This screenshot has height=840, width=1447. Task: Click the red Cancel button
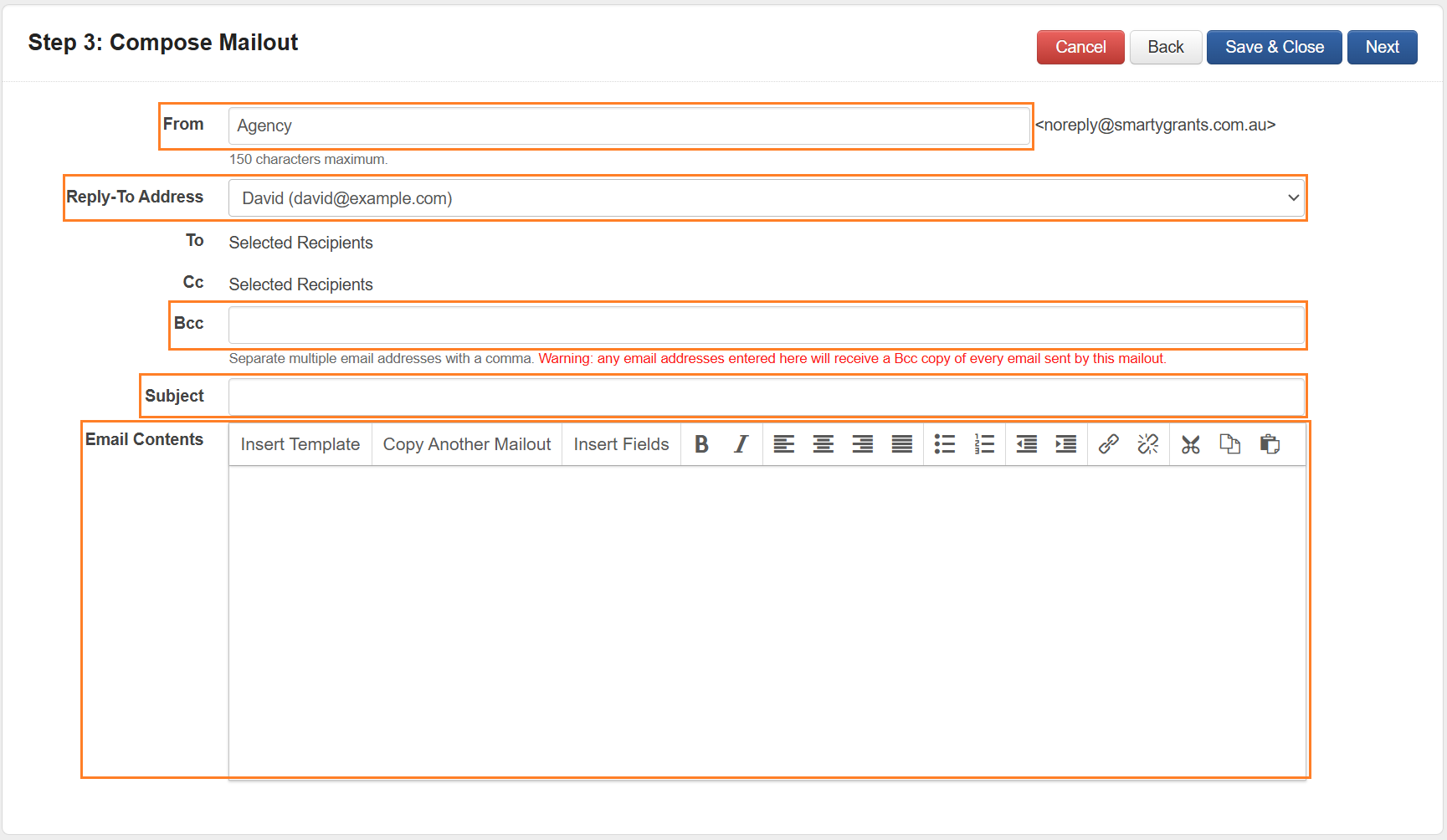[1080, 48]
